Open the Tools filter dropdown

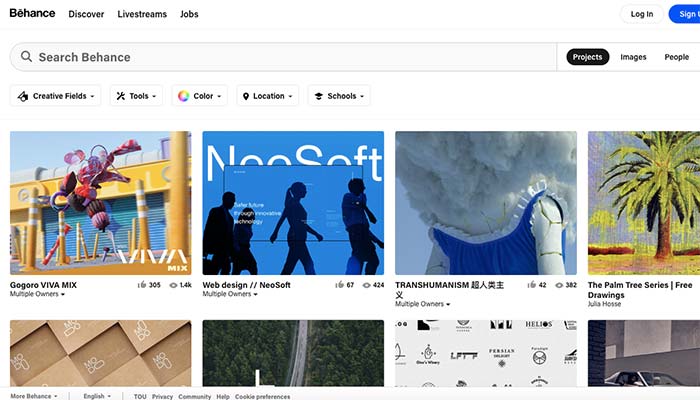(136, 96)
